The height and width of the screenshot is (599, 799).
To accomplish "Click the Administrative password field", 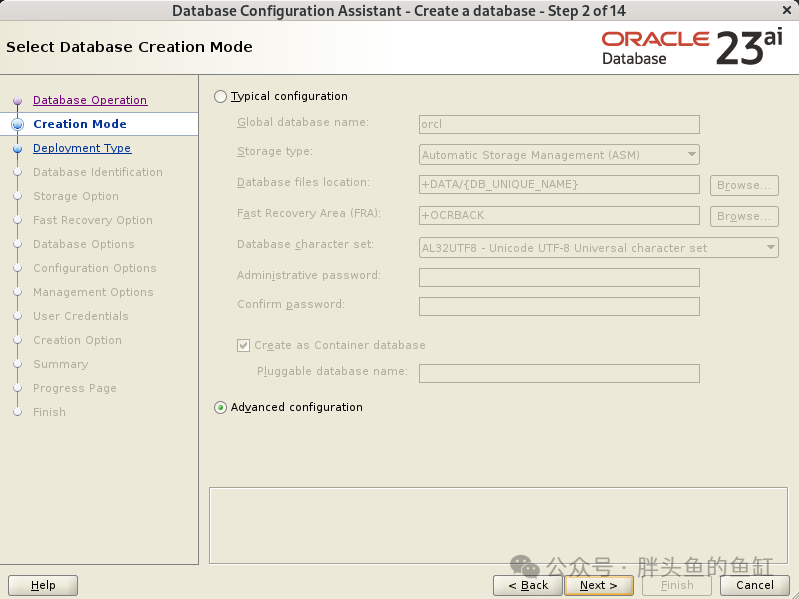I will pyautogui.click(x=559, y=278).
